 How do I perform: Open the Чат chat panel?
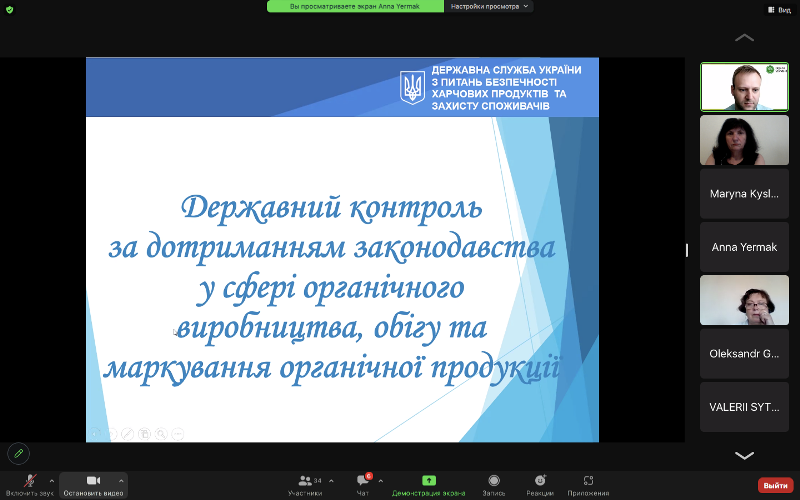tap(362, 483)
